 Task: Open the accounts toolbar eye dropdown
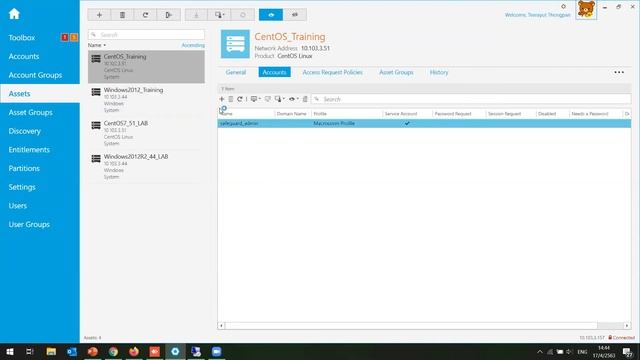click(x=293, y=99)
